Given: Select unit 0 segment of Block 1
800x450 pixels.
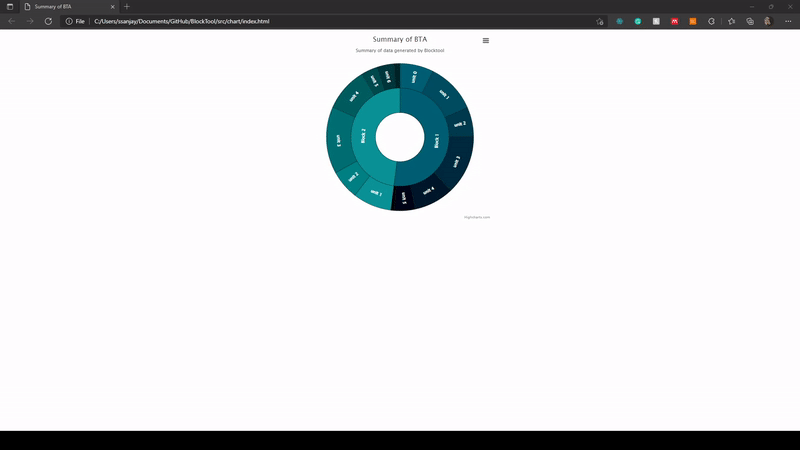Looking at the screenshot, I should 415,77.
